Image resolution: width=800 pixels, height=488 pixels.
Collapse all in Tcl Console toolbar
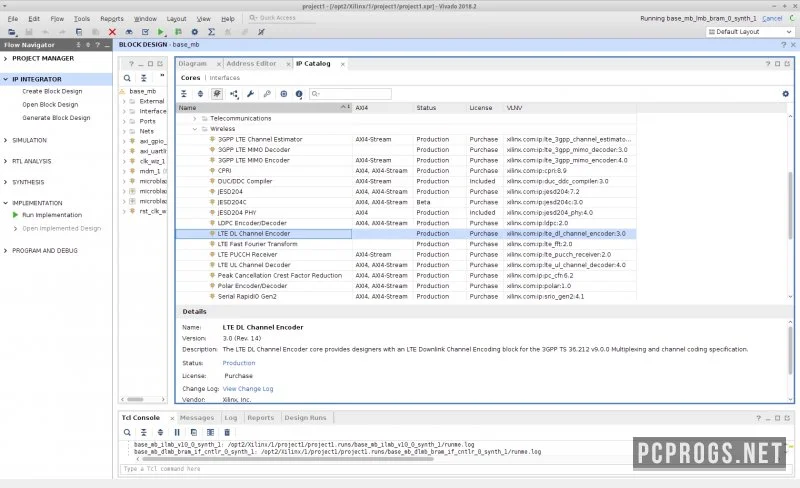(x=144, y=432)
